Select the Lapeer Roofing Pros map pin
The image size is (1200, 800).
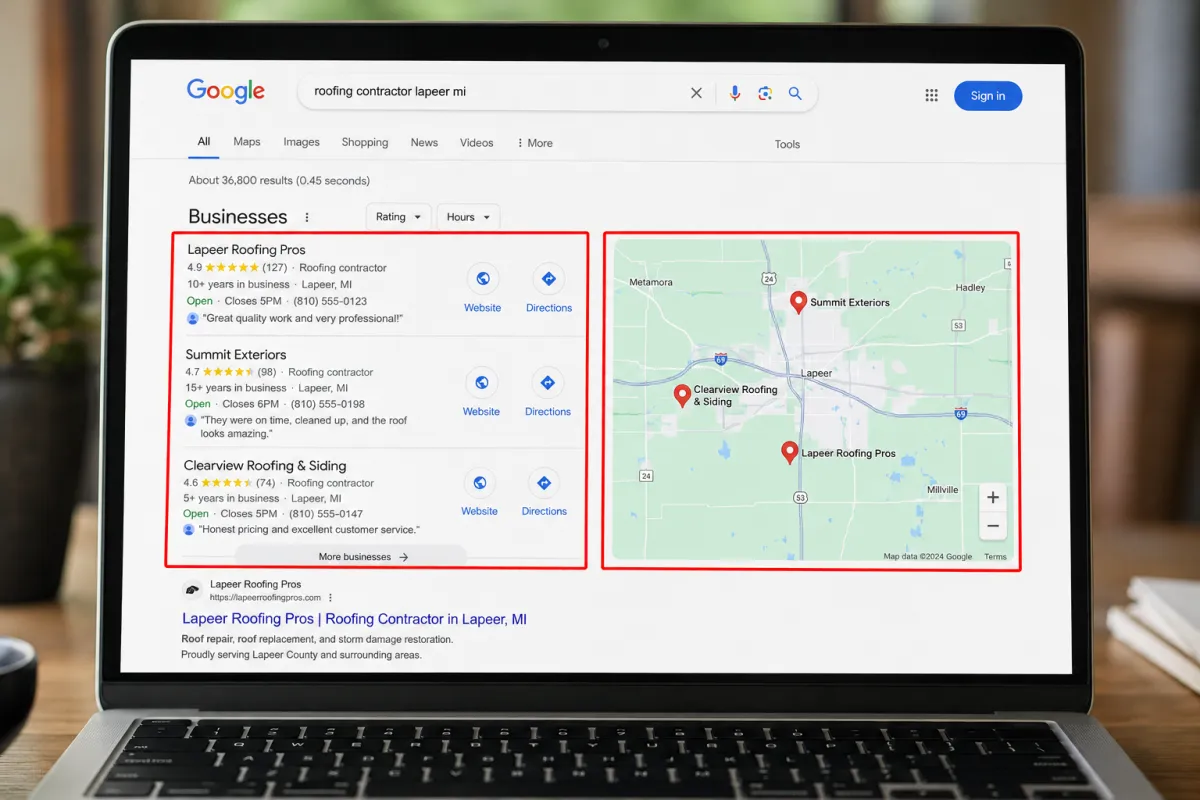[789, 453]
